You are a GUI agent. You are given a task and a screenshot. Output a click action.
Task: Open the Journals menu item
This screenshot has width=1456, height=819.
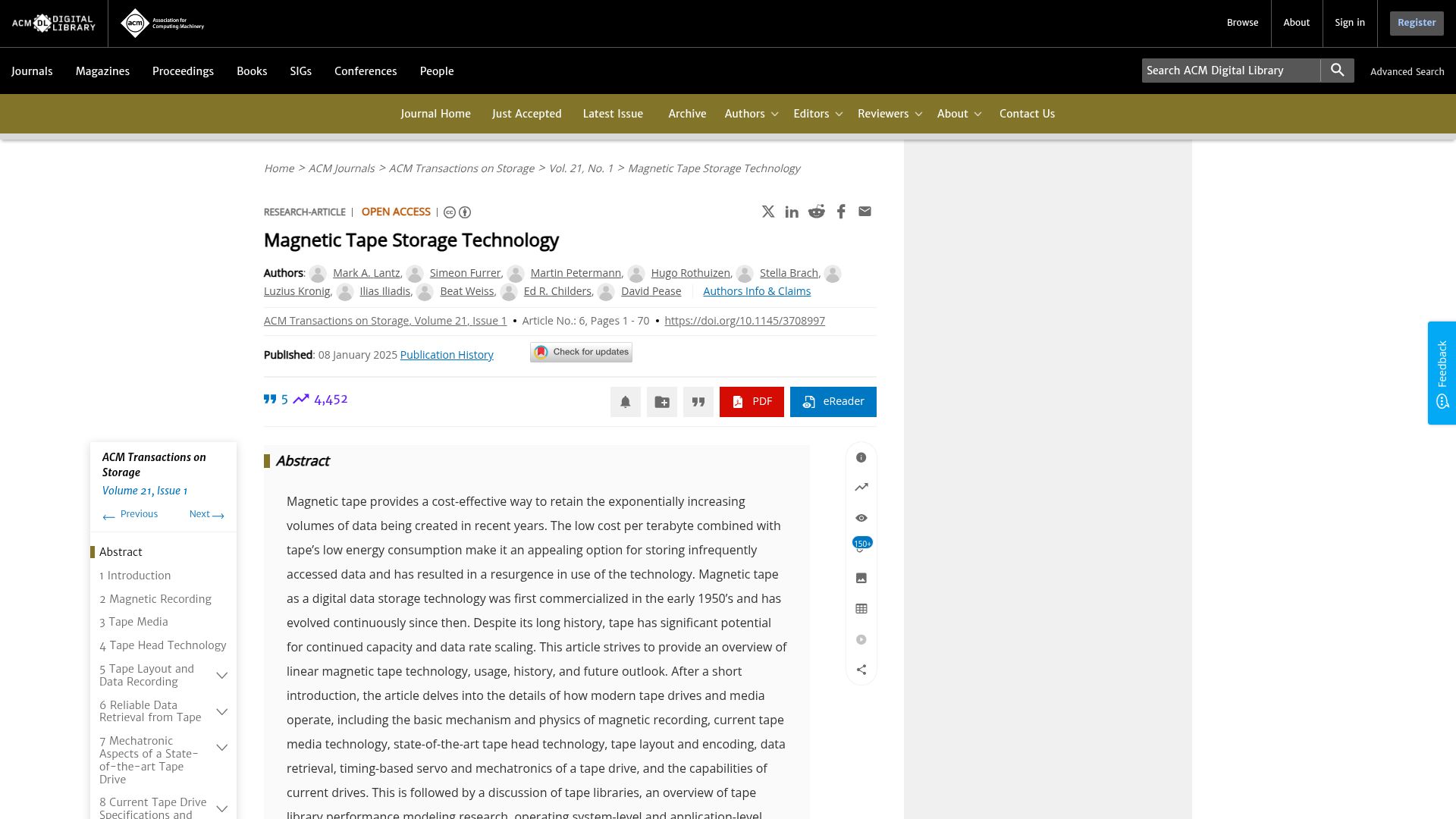(x=32, y=71)
